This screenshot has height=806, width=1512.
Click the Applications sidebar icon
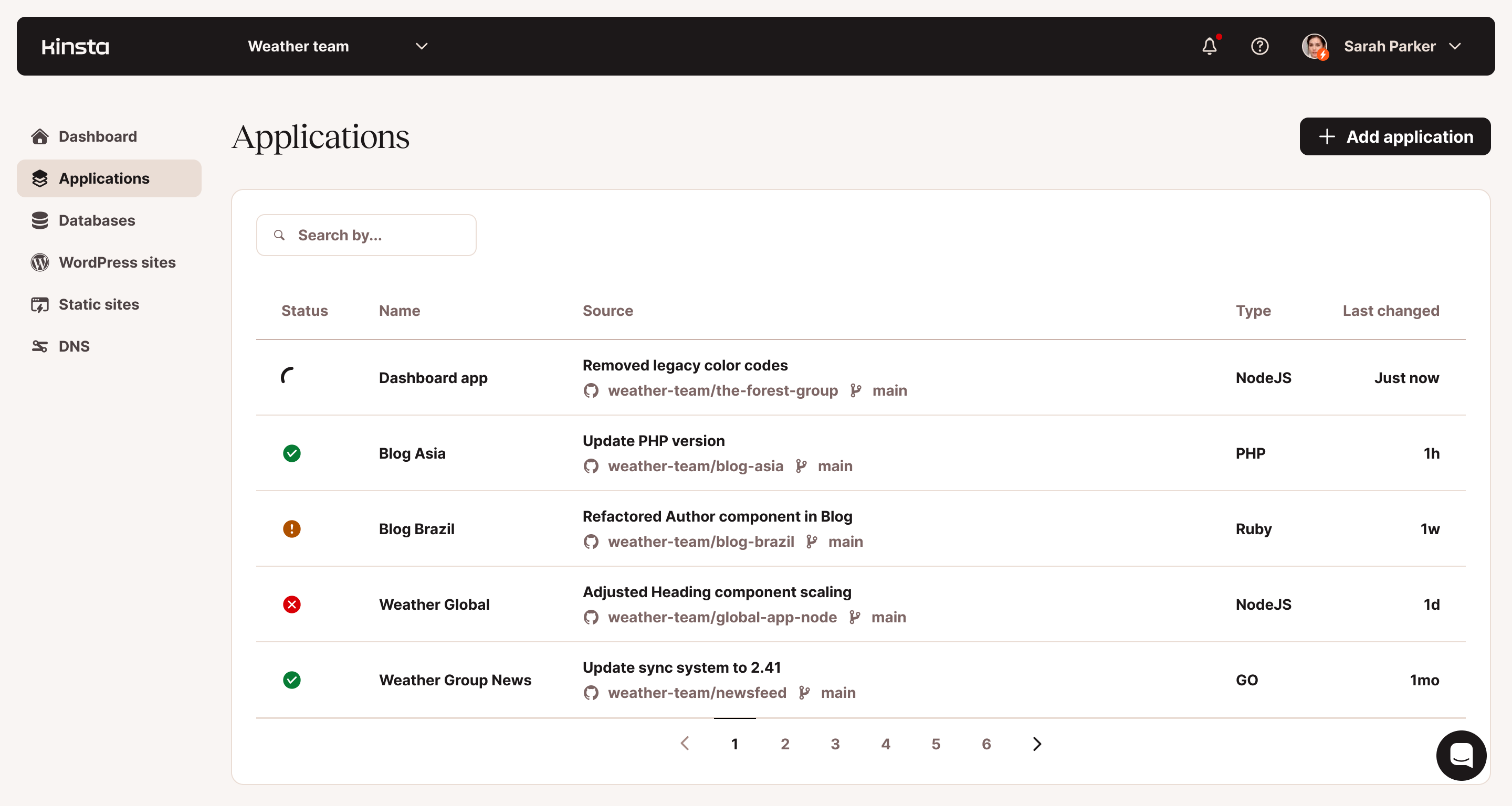40,178
